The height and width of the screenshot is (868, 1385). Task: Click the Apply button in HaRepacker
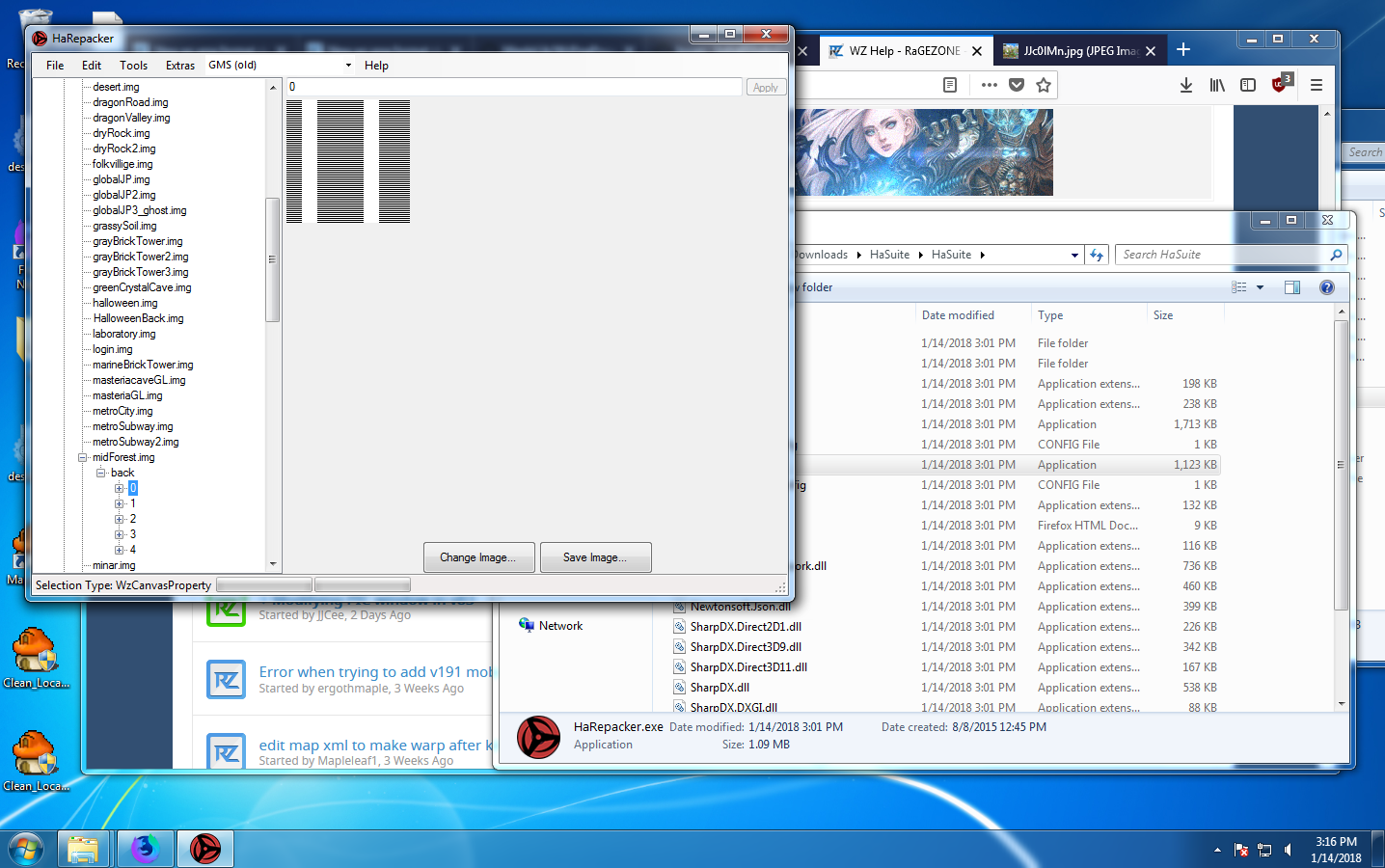tap(766, 88)
